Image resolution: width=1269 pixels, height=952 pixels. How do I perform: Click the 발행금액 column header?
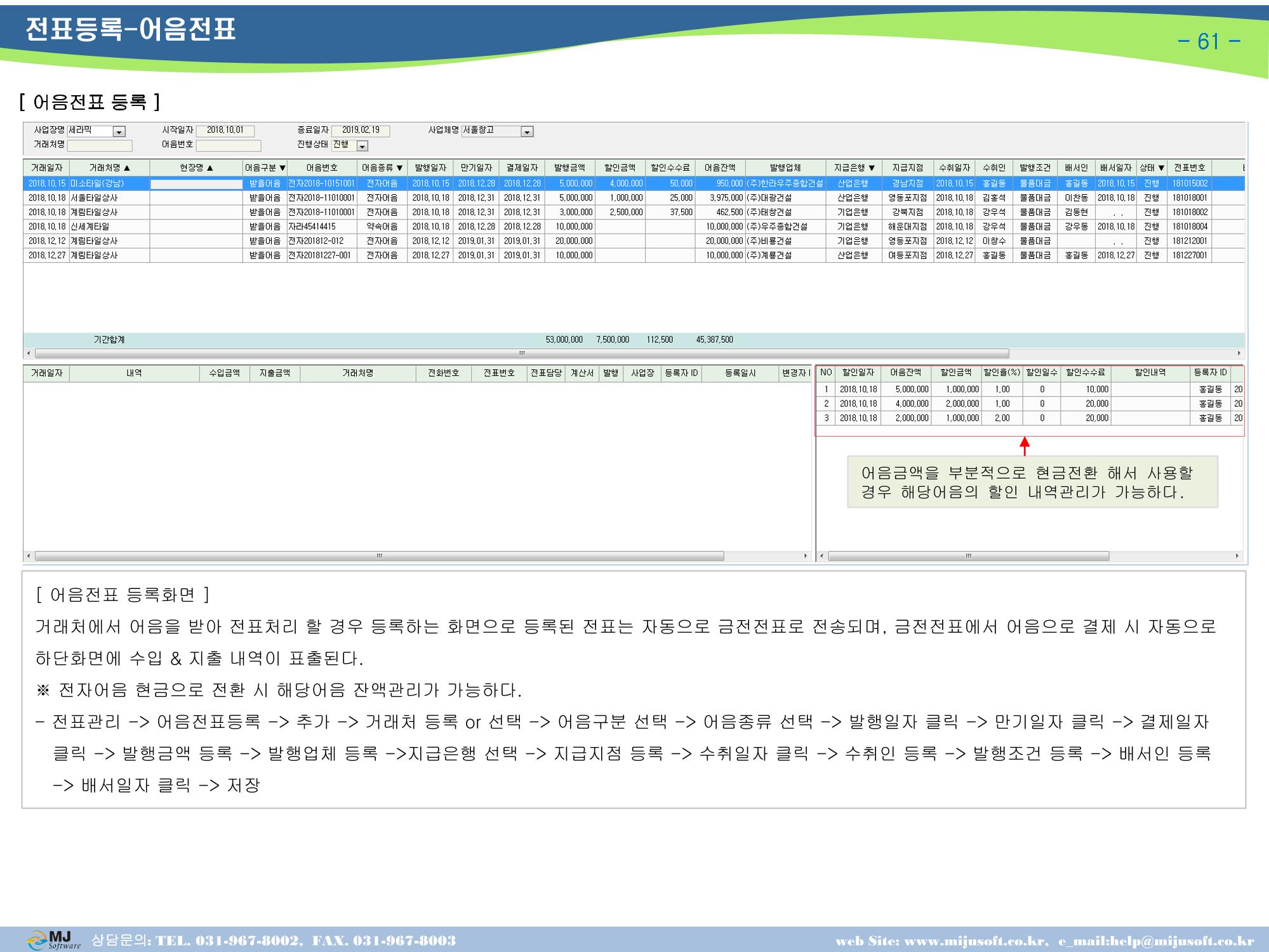click(x=569, y=168)
